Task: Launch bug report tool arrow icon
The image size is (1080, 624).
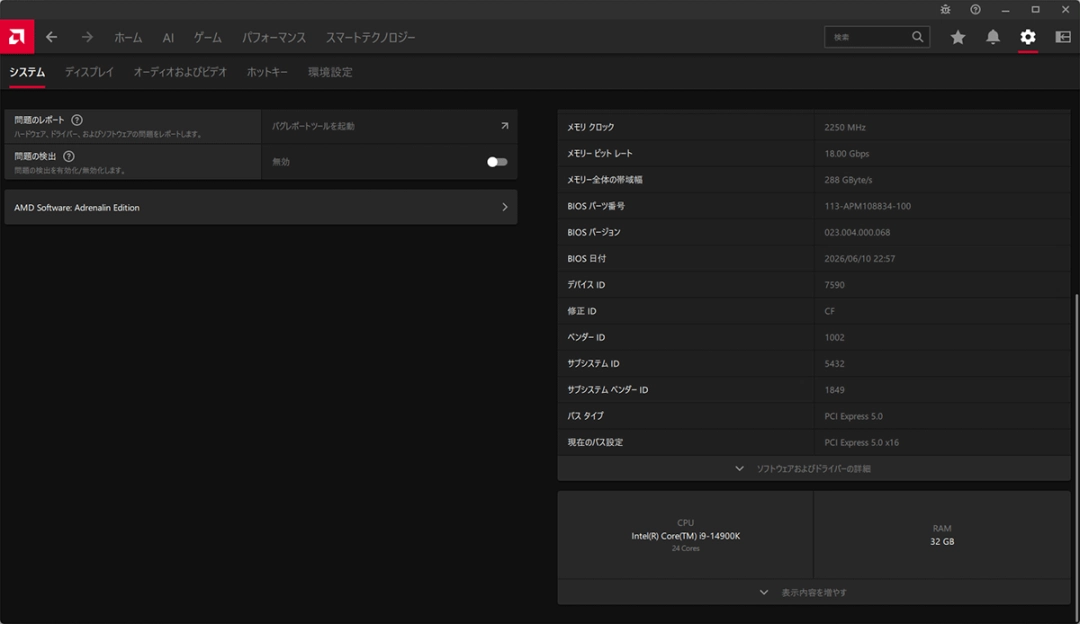Action: point(504,126)
